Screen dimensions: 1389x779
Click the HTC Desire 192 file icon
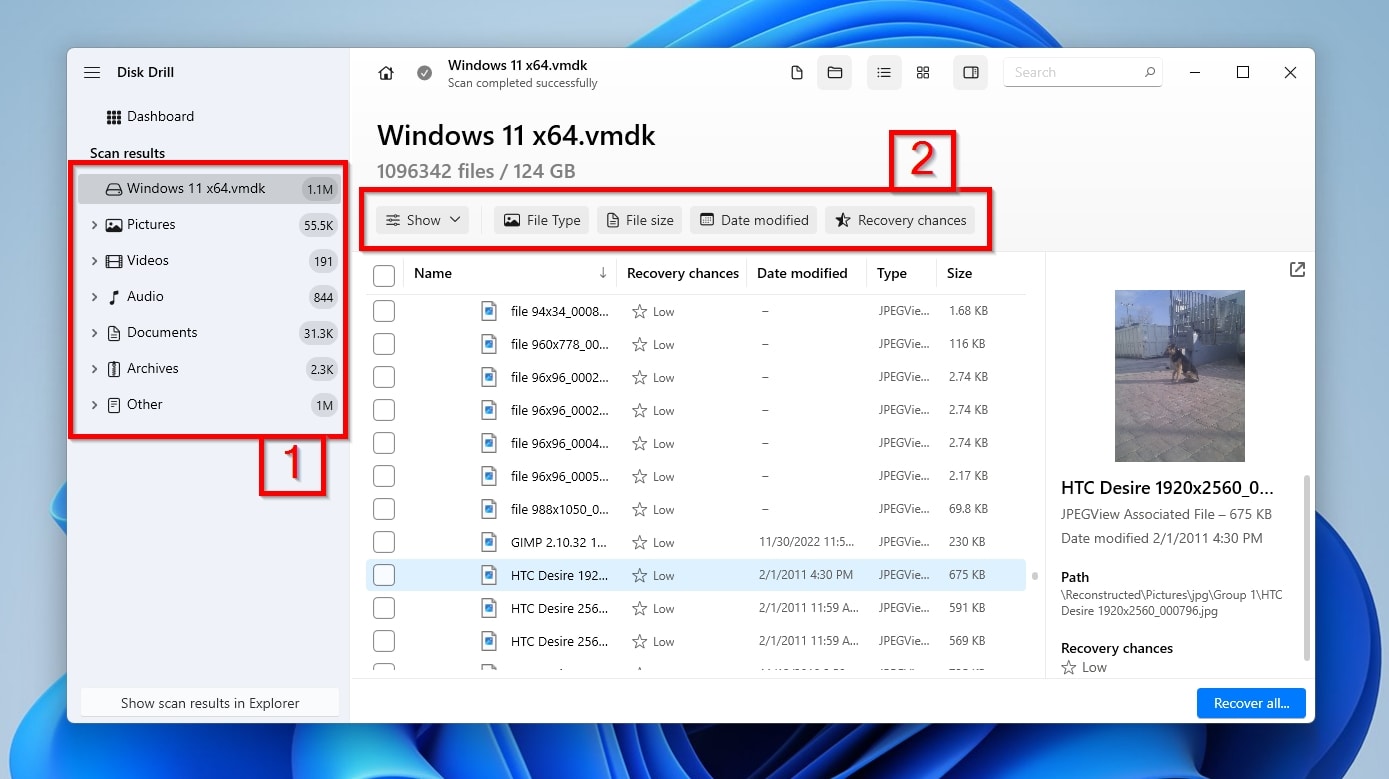[x=489, y=576]
